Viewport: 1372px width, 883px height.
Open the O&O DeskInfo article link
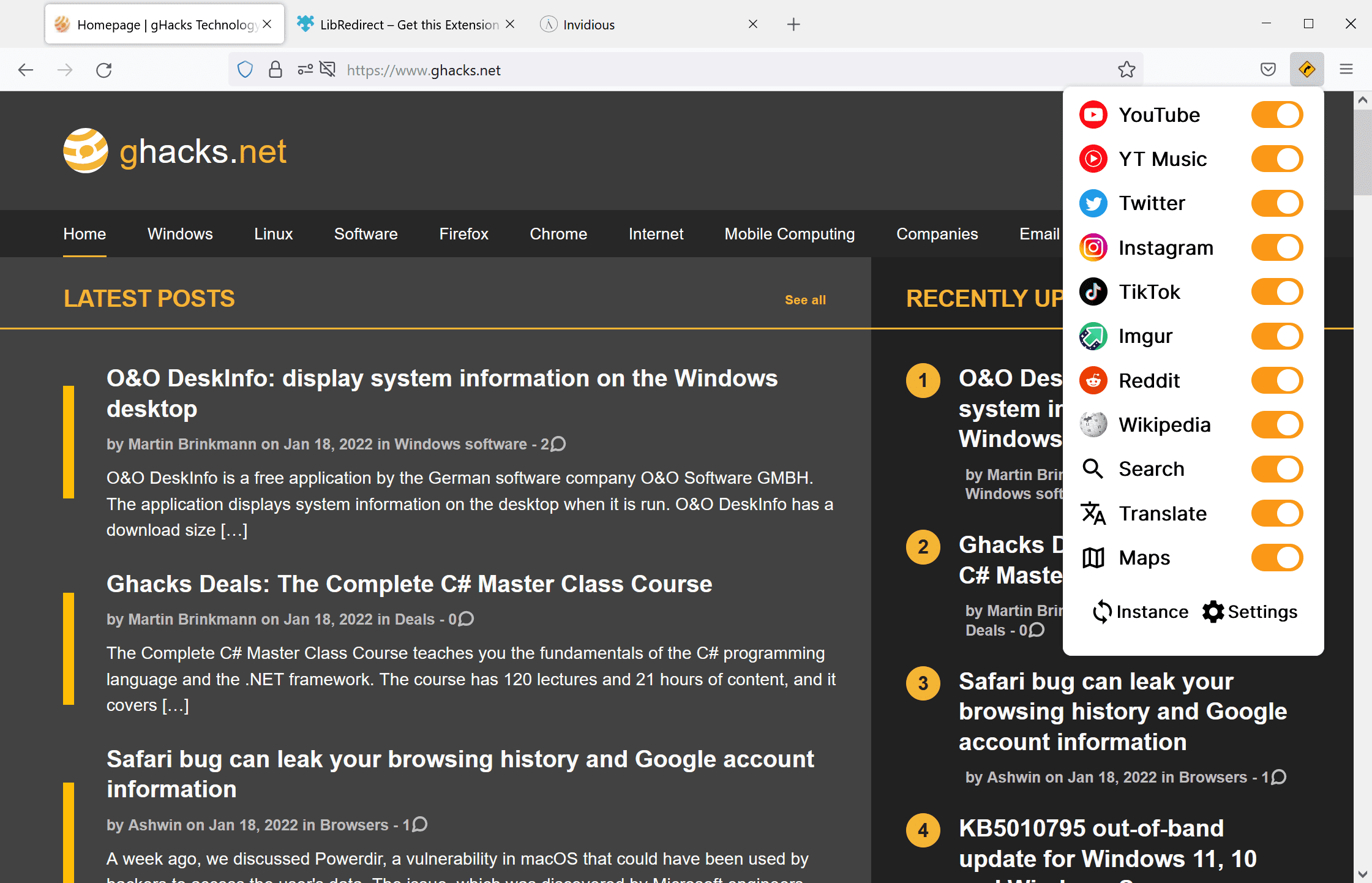tap(443, 393)
